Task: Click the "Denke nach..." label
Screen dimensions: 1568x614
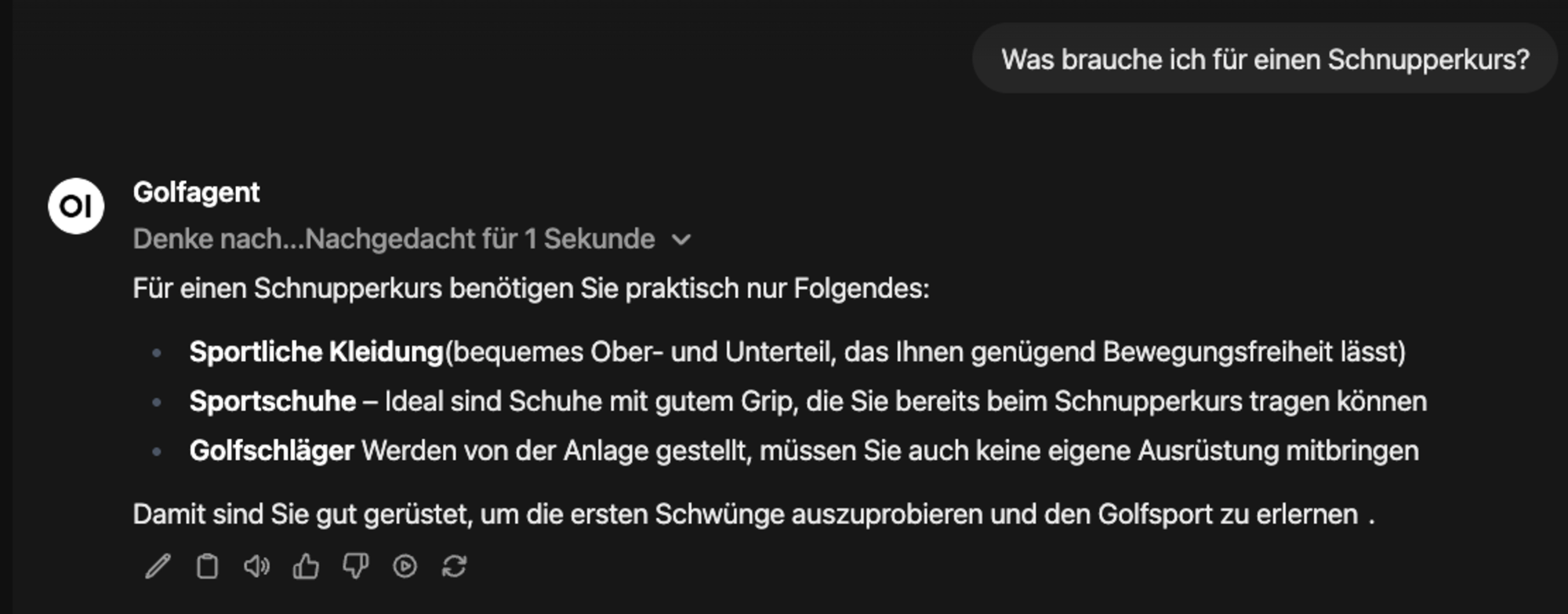Action: (x=218, y=239)
